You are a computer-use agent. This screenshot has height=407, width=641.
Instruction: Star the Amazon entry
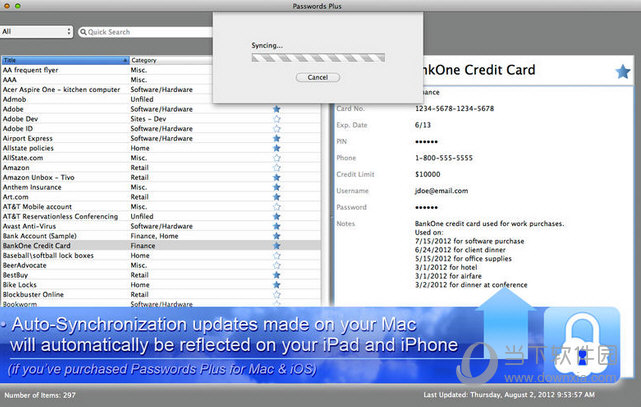277,168
